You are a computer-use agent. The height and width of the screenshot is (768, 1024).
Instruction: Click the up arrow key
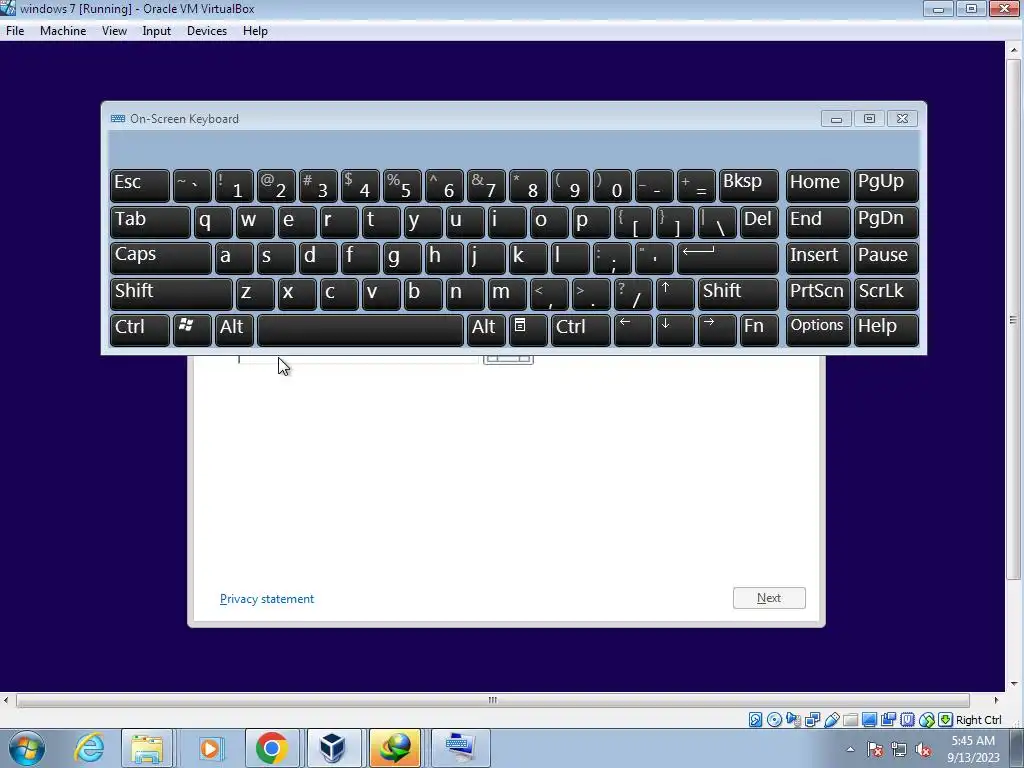click(x=675, y=293)
